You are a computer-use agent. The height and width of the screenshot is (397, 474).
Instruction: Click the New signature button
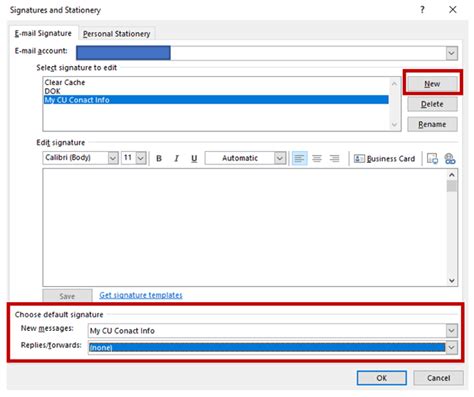(432, 84)
